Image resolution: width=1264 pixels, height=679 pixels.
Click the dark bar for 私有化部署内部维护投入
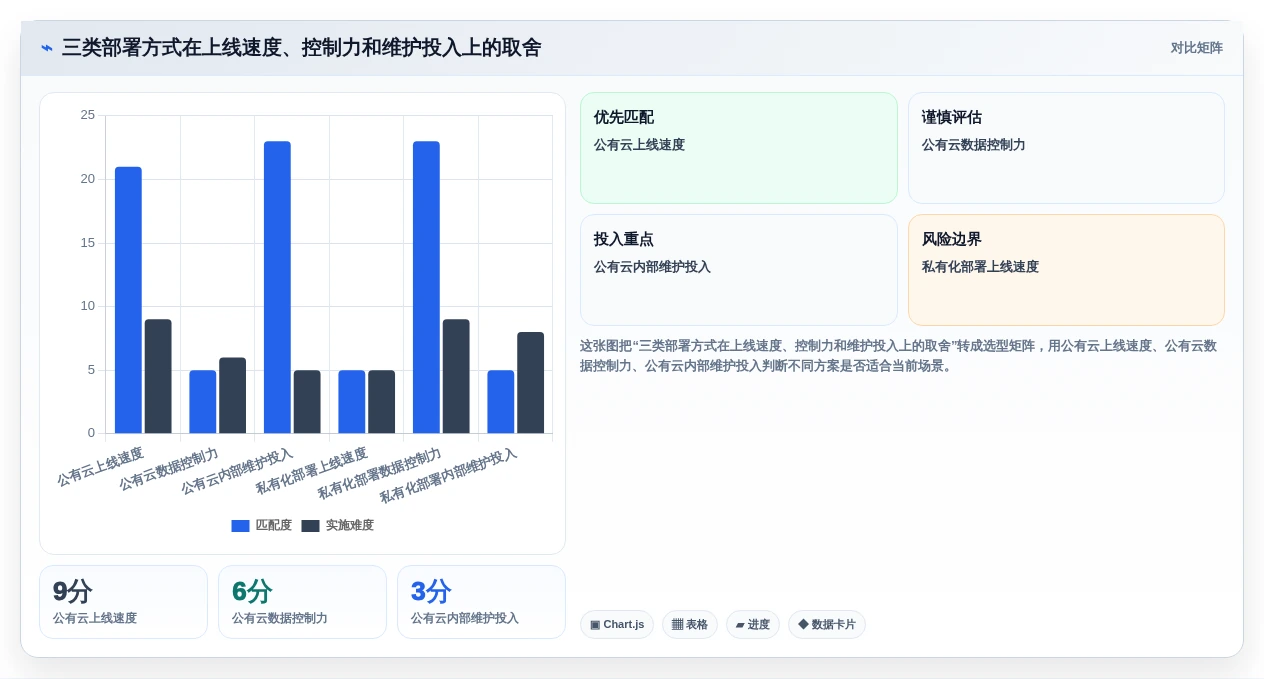click(x=531, y=383)
